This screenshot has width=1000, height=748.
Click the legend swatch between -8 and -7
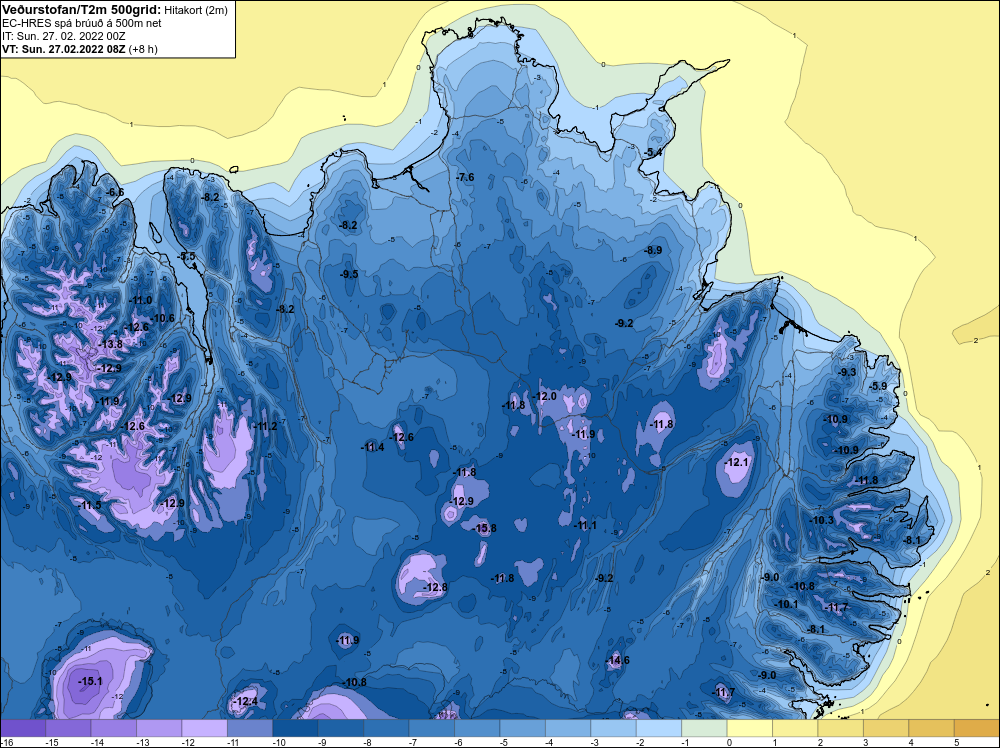coord(386,728)
